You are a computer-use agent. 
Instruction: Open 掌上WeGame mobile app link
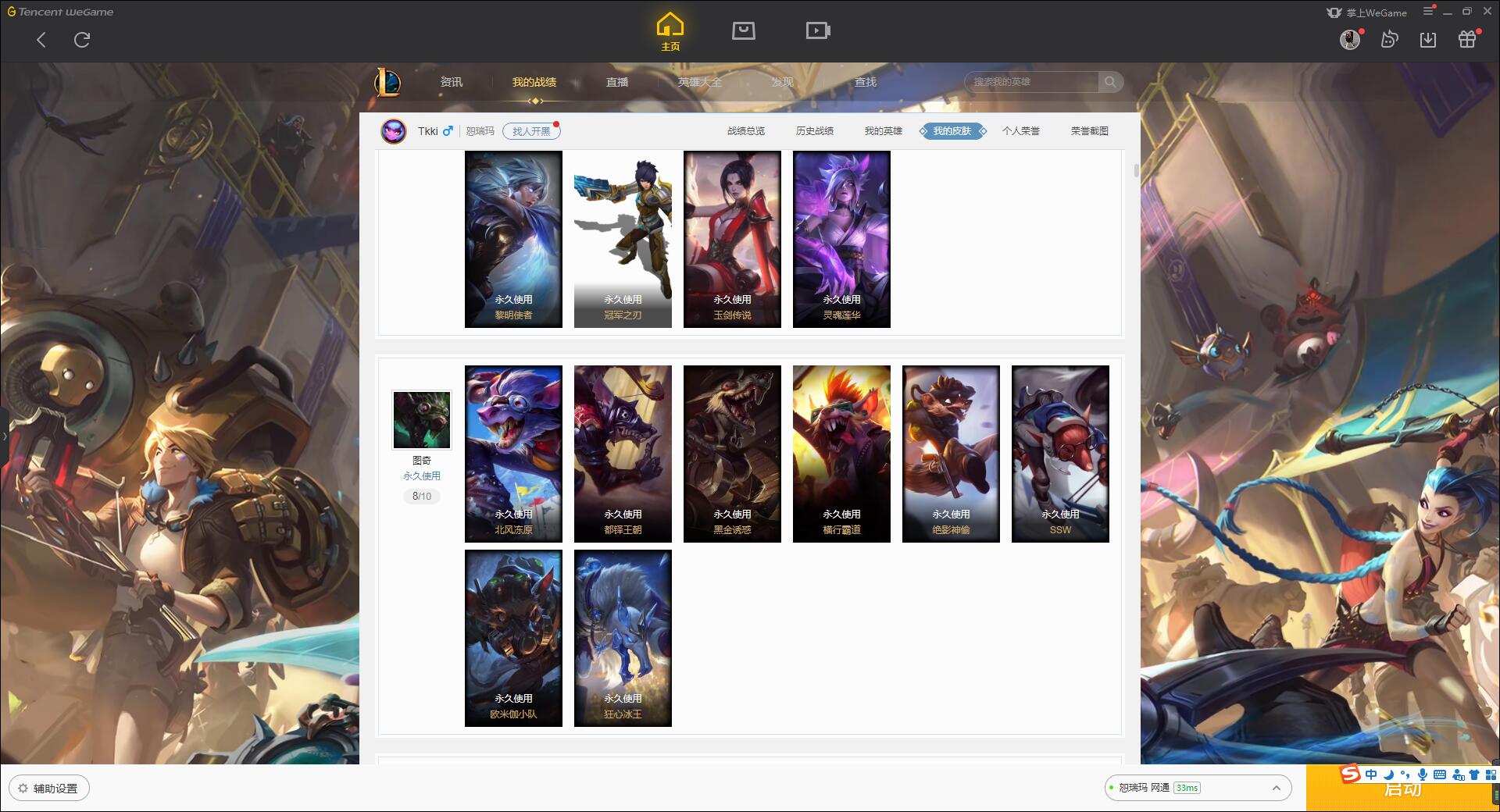coord(1366,12)
